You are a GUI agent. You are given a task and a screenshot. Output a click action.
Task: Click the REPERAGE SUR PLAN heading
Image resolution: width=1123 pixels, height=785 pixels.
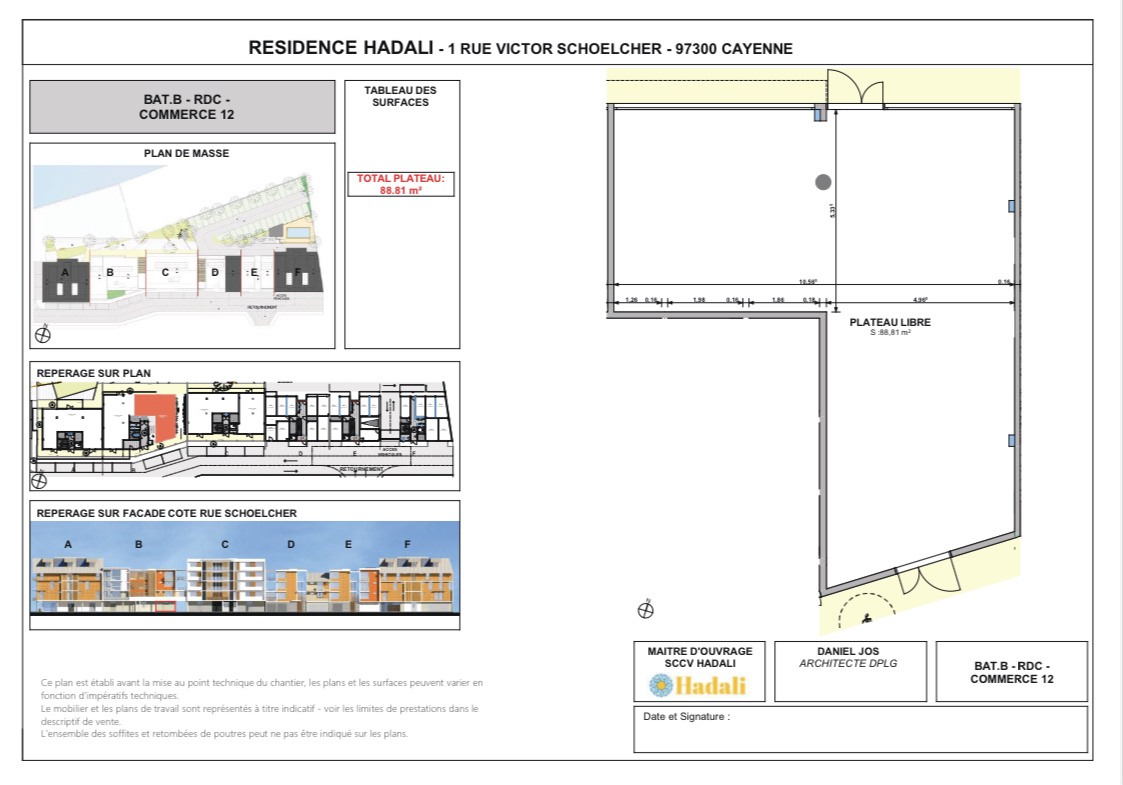pos(94,373)
